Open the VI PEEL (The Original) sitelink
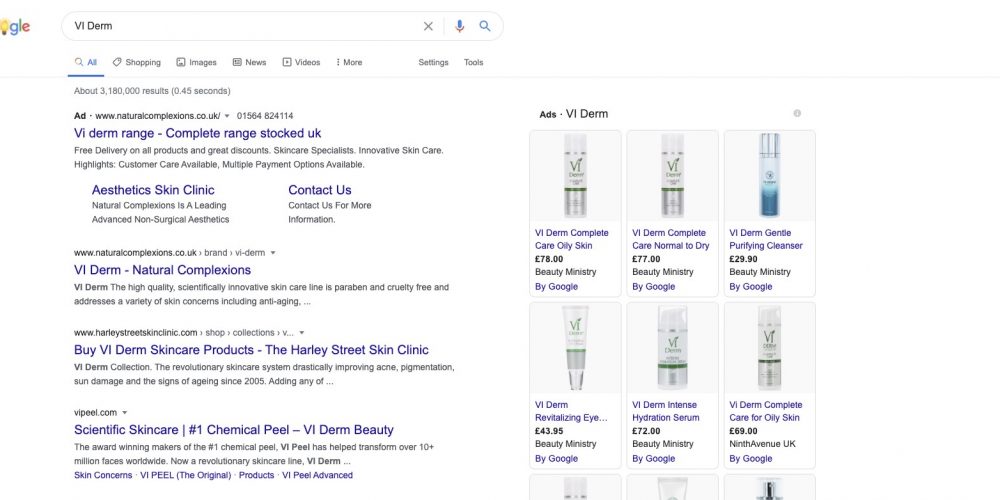This screenshot has width=1000, height=500. click(x=186, y=475)
